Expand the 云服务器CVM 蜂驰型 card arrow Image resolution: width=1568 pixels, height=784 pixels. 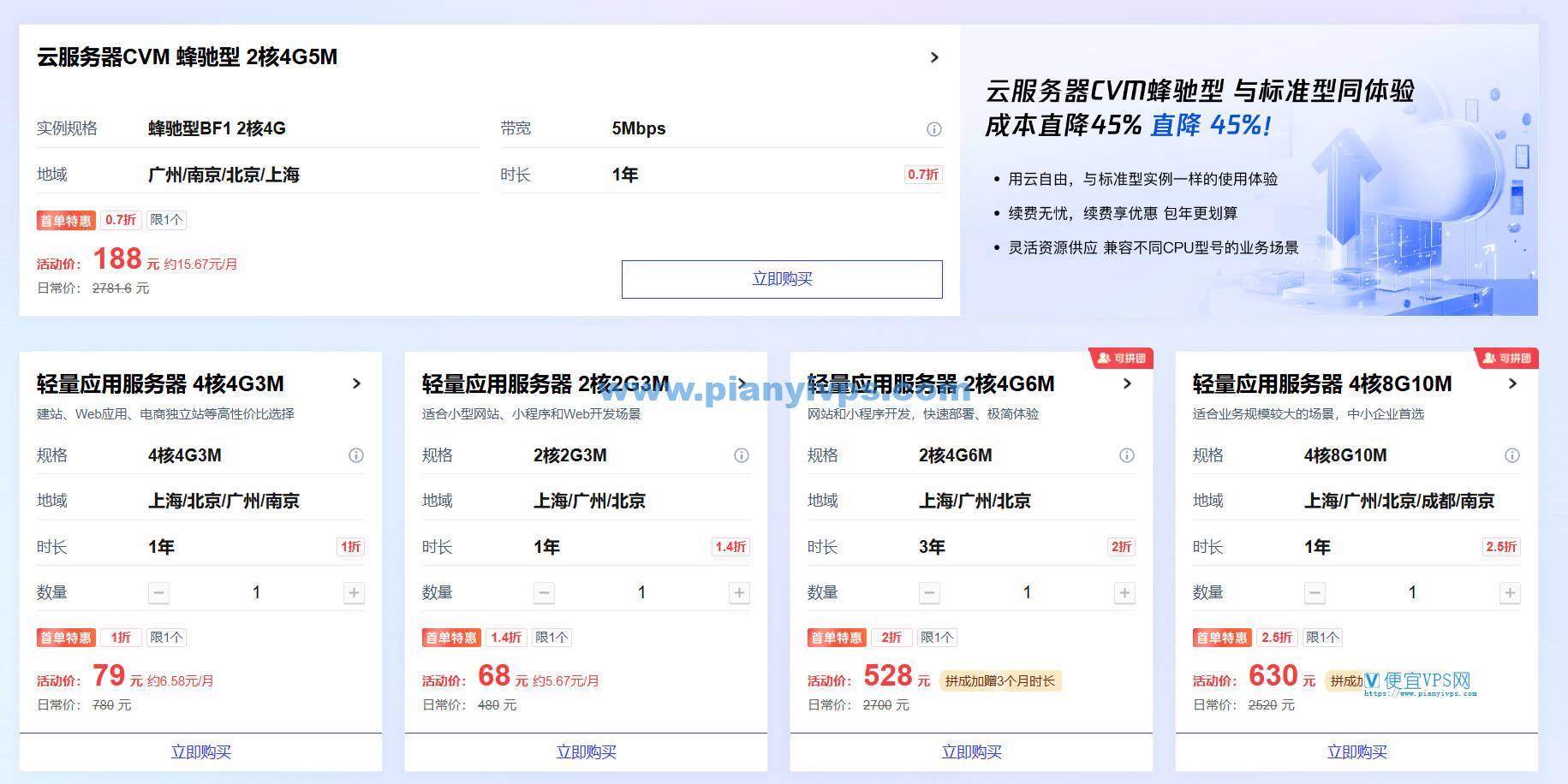coord(934,57)
